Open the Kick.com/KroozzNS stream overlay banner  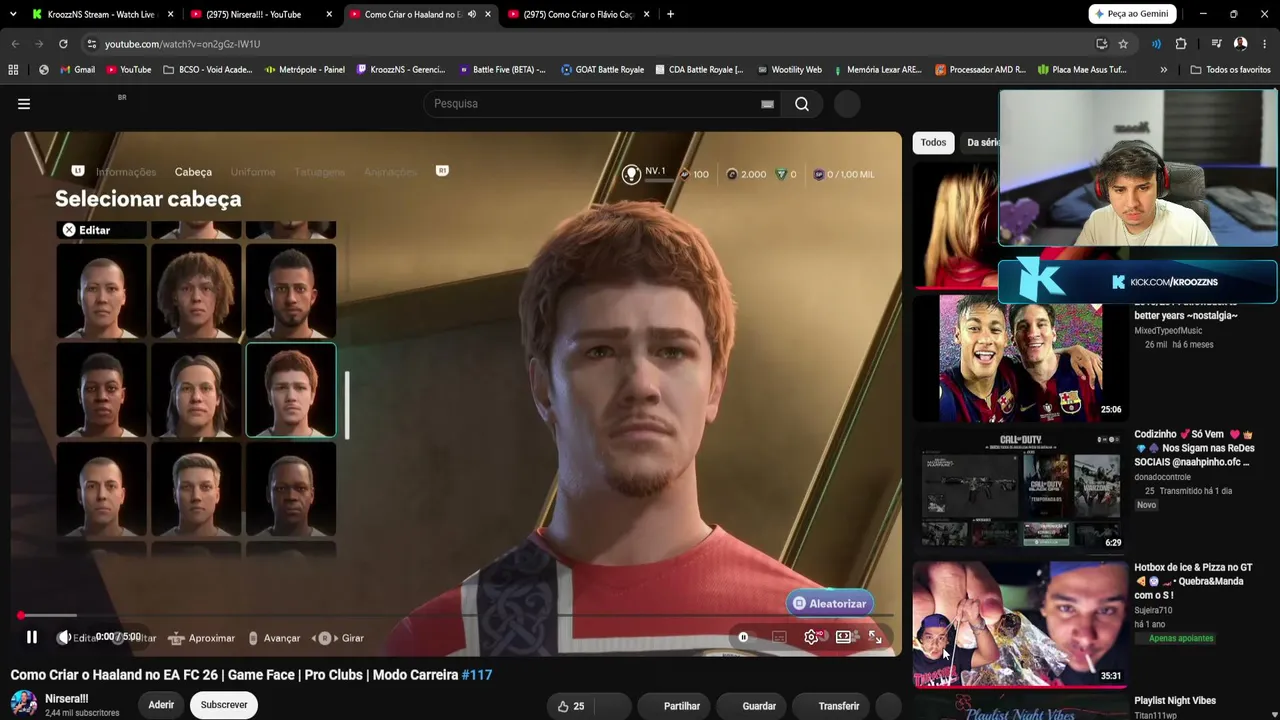(1138, 282)
